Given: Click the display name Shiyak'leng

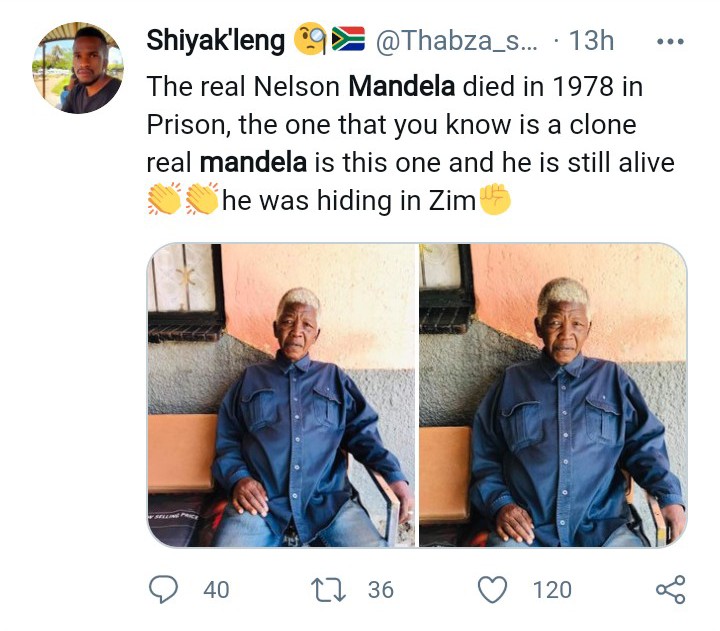Looking at the screenshot, I should (214, 41).
